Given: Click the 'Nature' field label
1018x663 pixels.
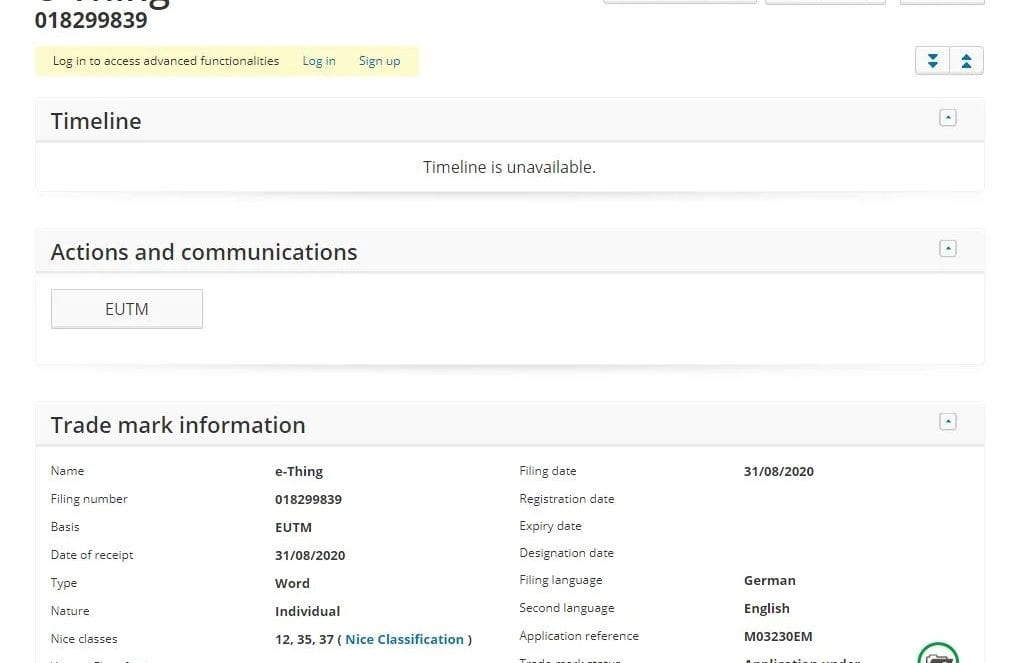Looking at the screenshot, I should click(70, 610).
